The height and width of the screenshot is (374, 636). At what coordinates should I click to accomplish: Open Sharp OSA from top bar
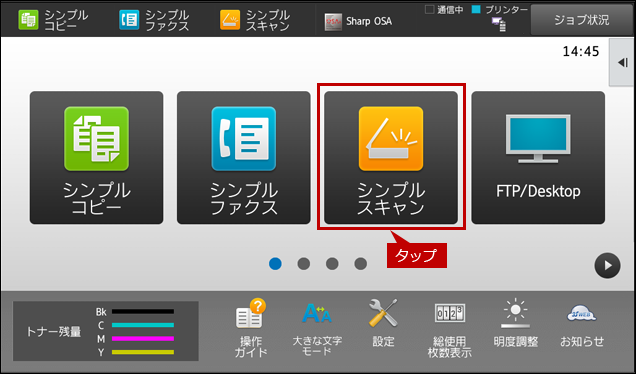[x=359, y=21]
